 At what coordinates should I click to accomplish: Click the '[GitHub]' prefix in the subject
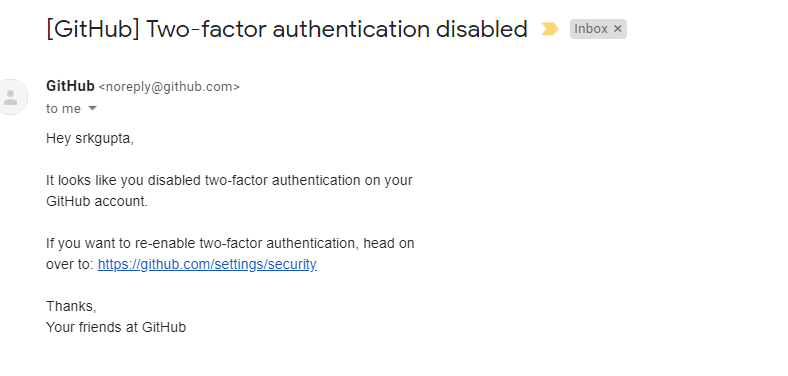tap(92, 29)
